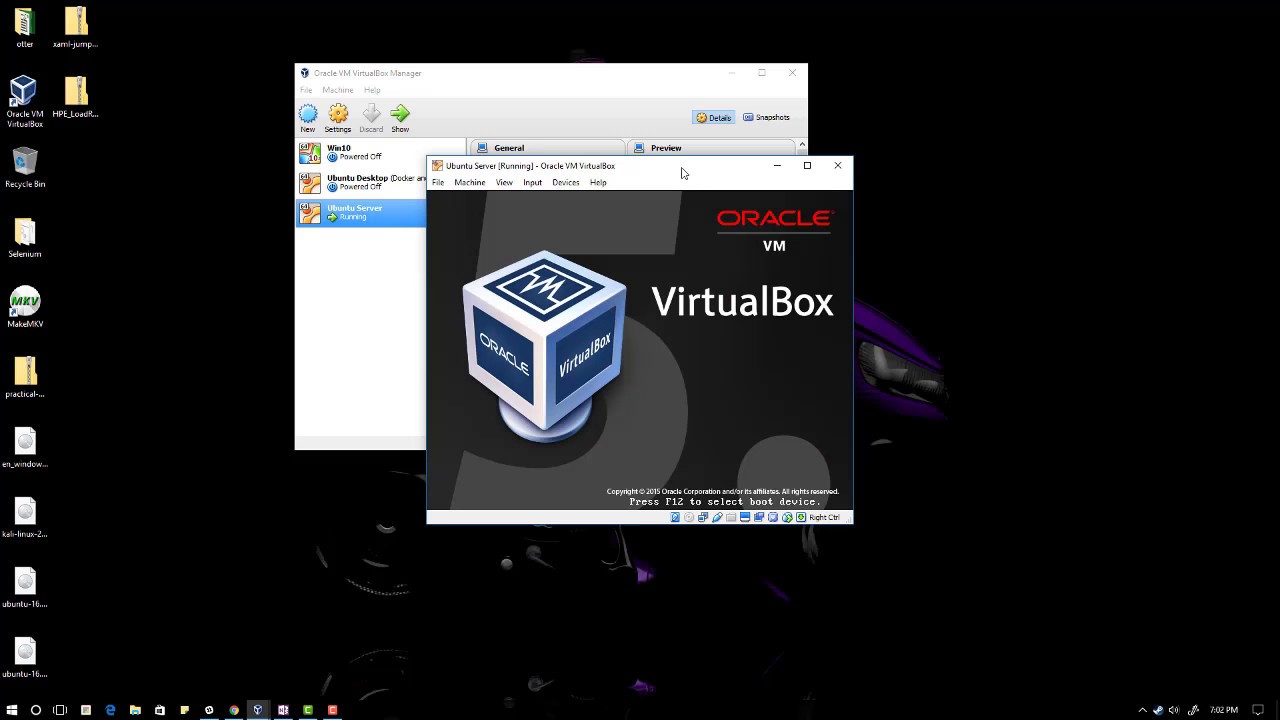Click the Windows Start button
This screenshot has height=720, width=1280.
point(12,710)
